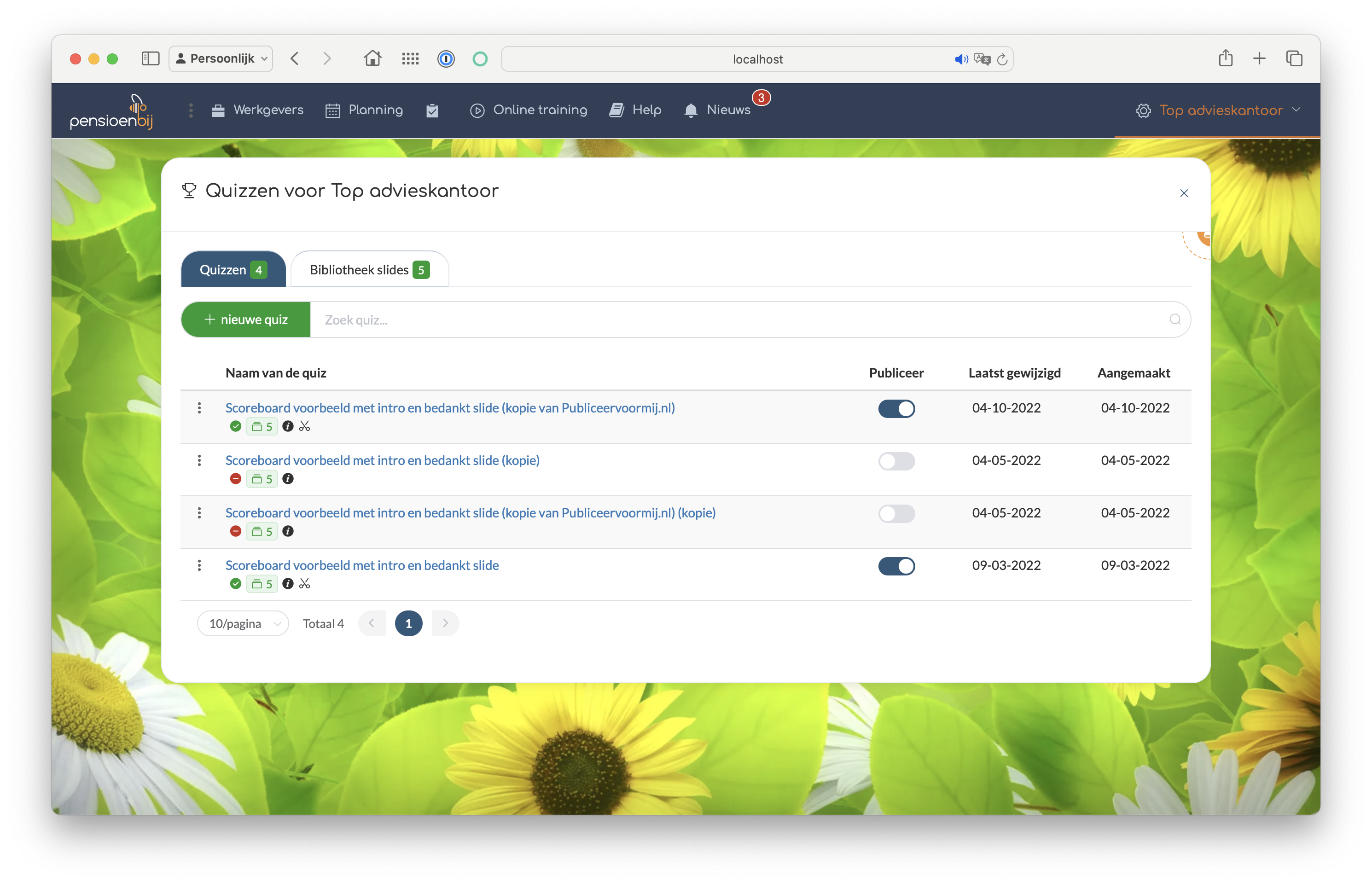
Task: Click the 1Password extension icon in Safari
Action: [x=446, y=58]
